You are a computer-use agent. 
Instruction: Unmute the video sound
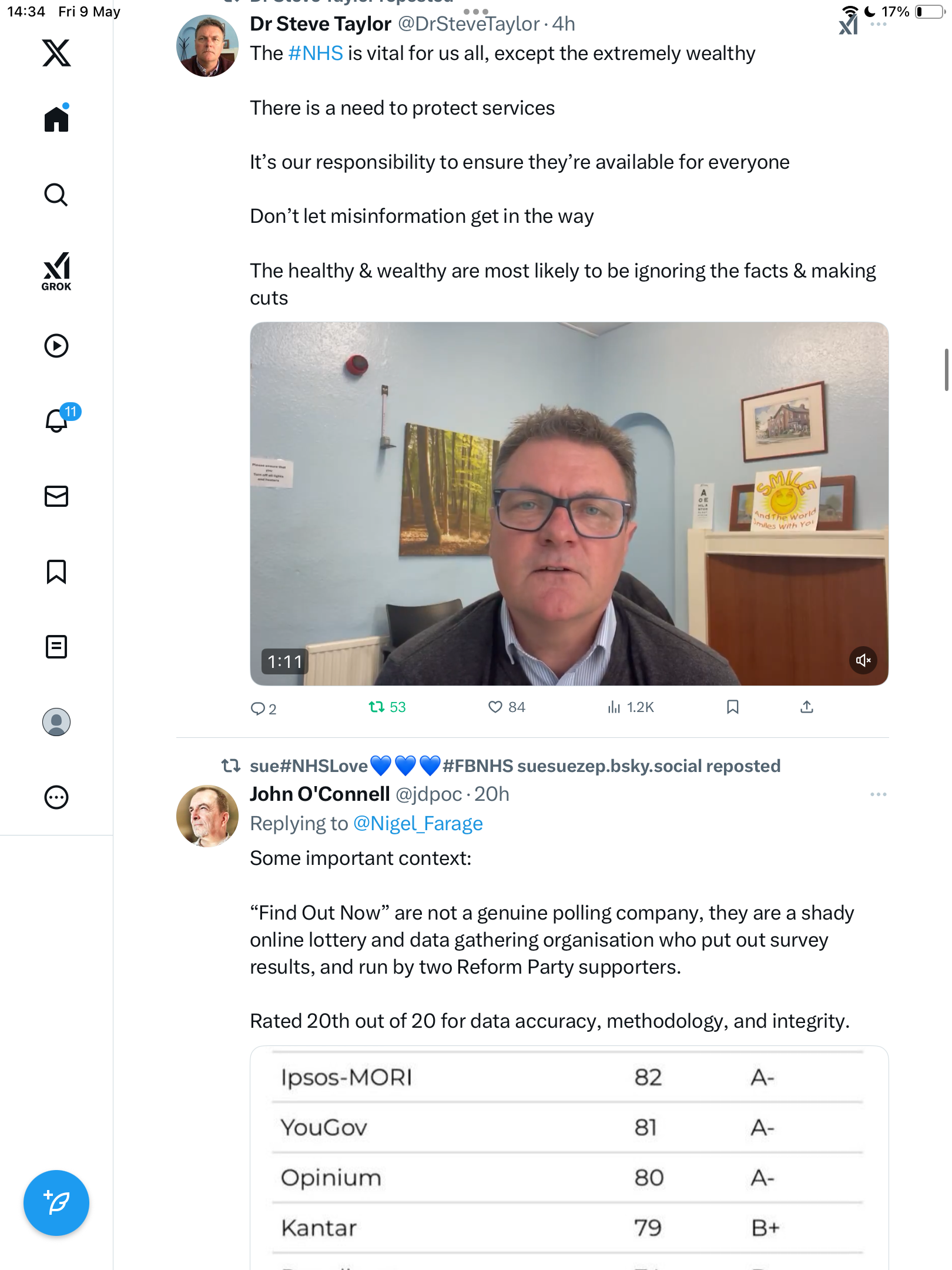tap(863, 660)
